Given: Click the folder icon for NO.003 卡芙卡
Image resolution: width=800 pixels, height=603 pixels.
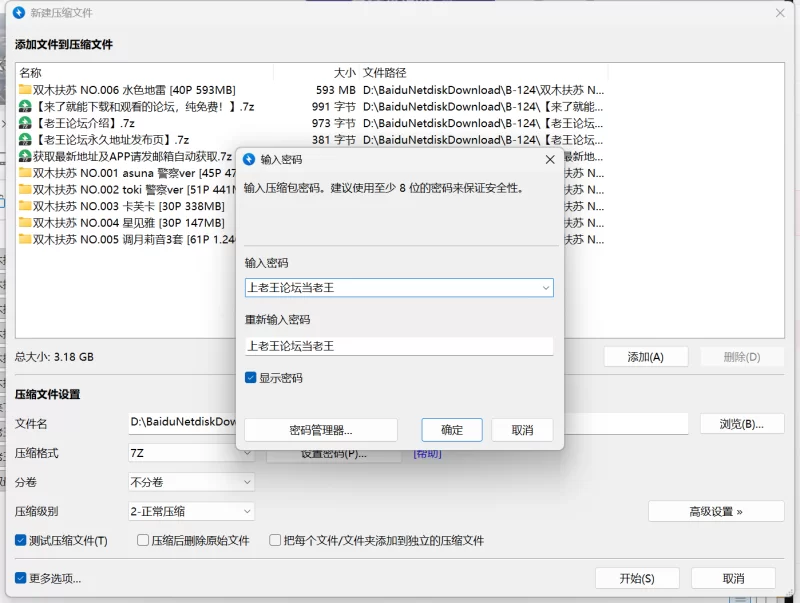Looking at the screenshot, I should coord(25,206).
